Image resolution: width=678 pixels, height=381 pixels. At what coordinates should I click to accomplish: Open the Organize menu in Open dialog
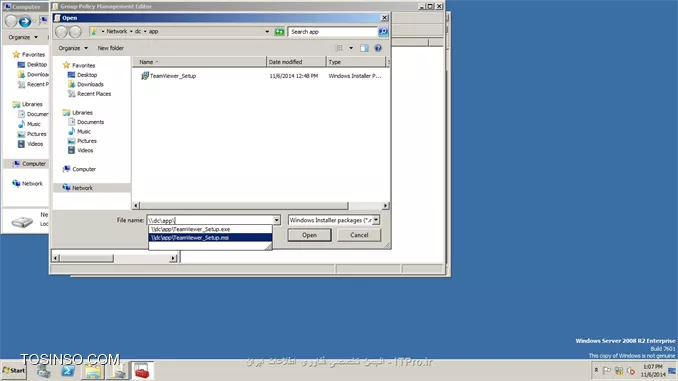coord(73,48)
